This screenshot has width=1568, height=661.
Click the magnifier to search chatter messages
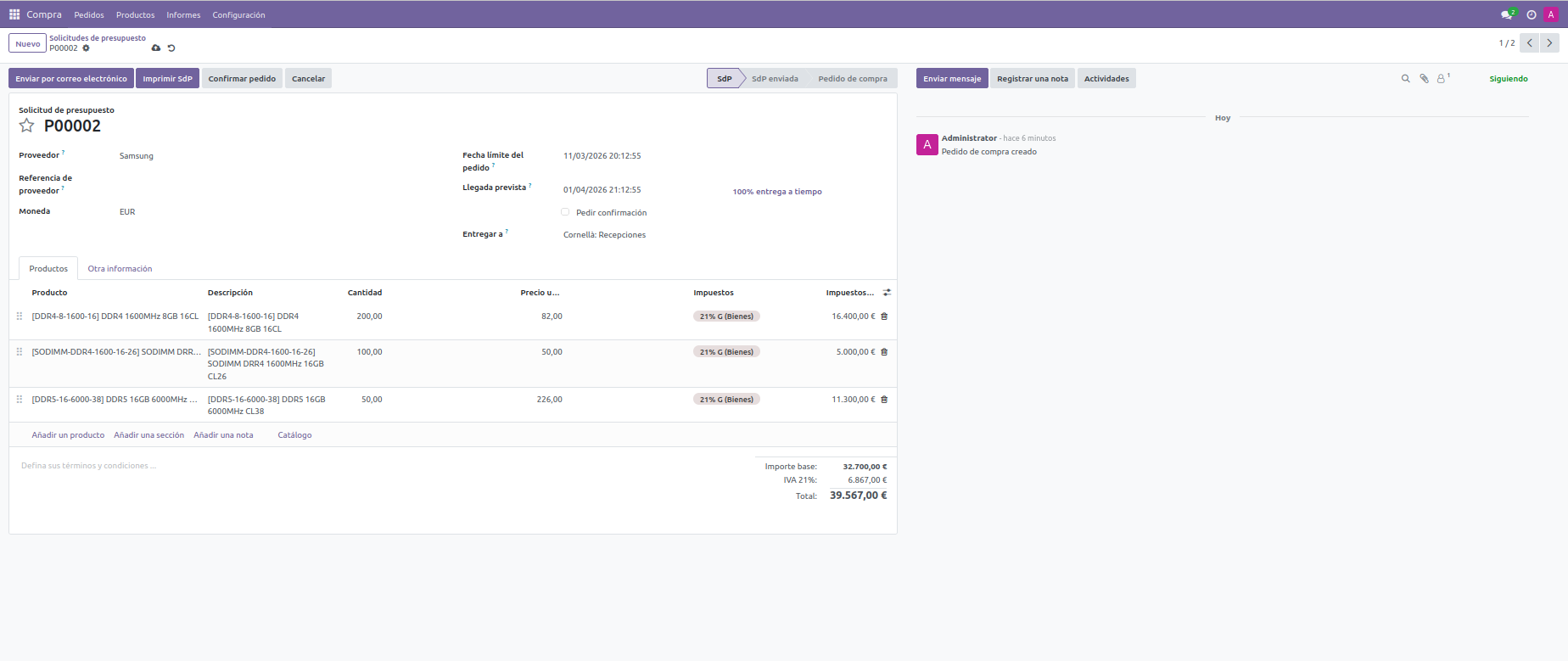point(1405,79)
